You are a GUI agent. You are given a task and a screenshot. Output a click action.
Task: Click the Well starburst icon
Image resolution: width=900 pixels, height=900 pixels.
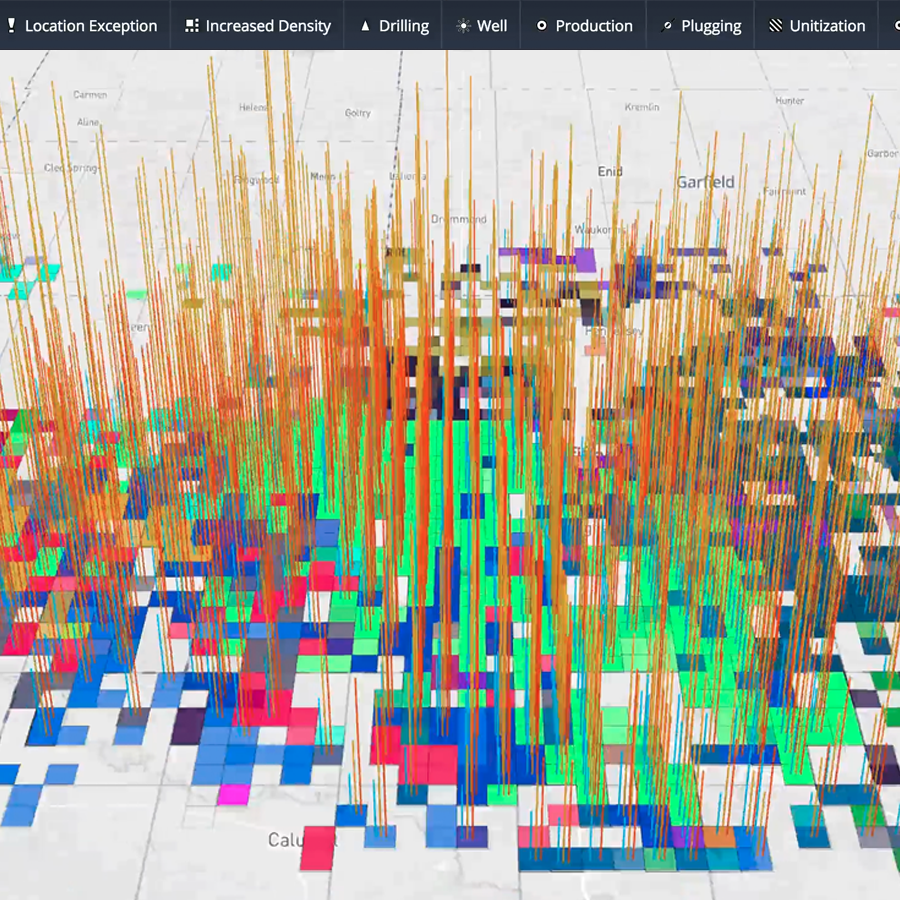click(x=463, y=26)
